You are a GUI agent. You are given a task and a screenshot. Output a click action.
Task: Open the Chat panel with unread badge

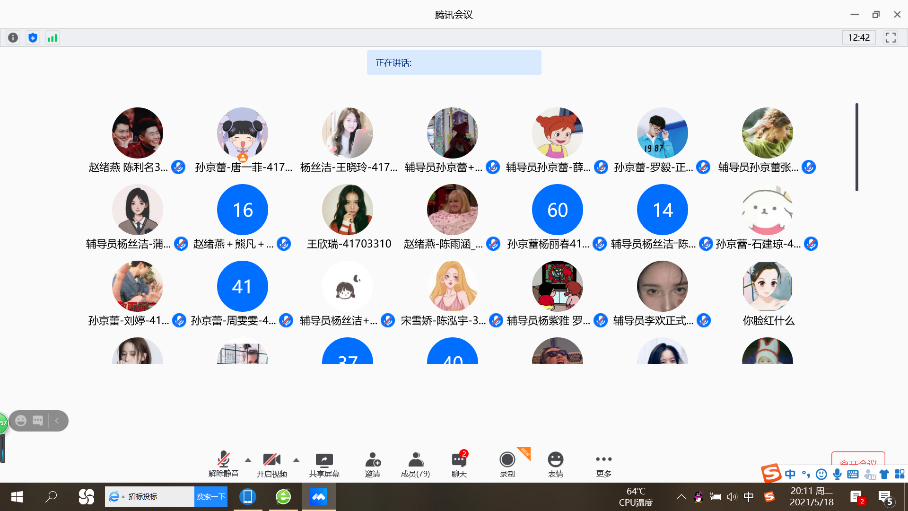click(x=459, y=463)
